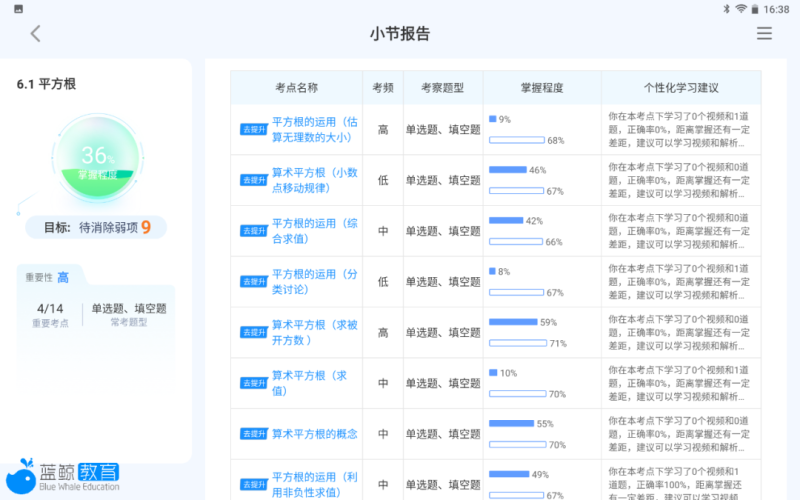Click 去提升 for 算术平方根的概念
The height and width of the screenshot is (500, 800).
[254, 434]
